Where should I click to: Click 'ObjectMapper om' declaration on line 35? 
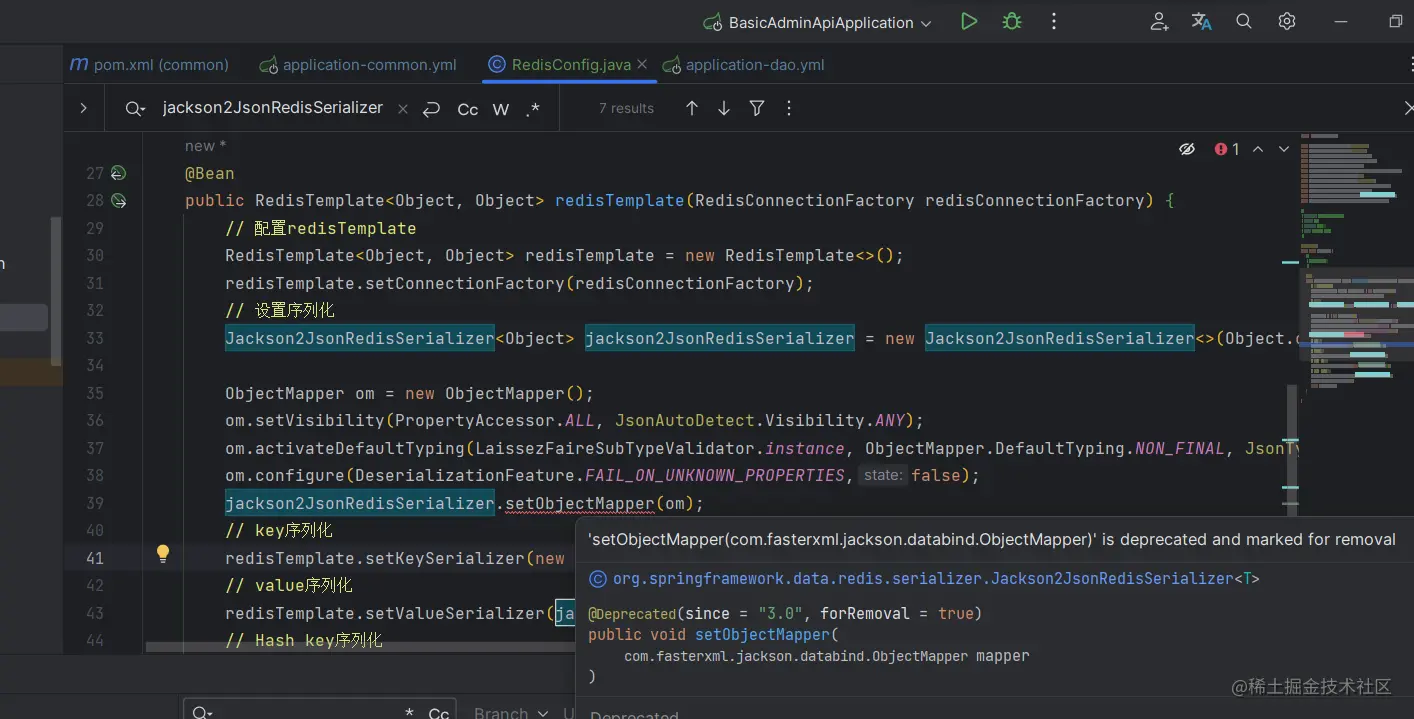point(299,393)
